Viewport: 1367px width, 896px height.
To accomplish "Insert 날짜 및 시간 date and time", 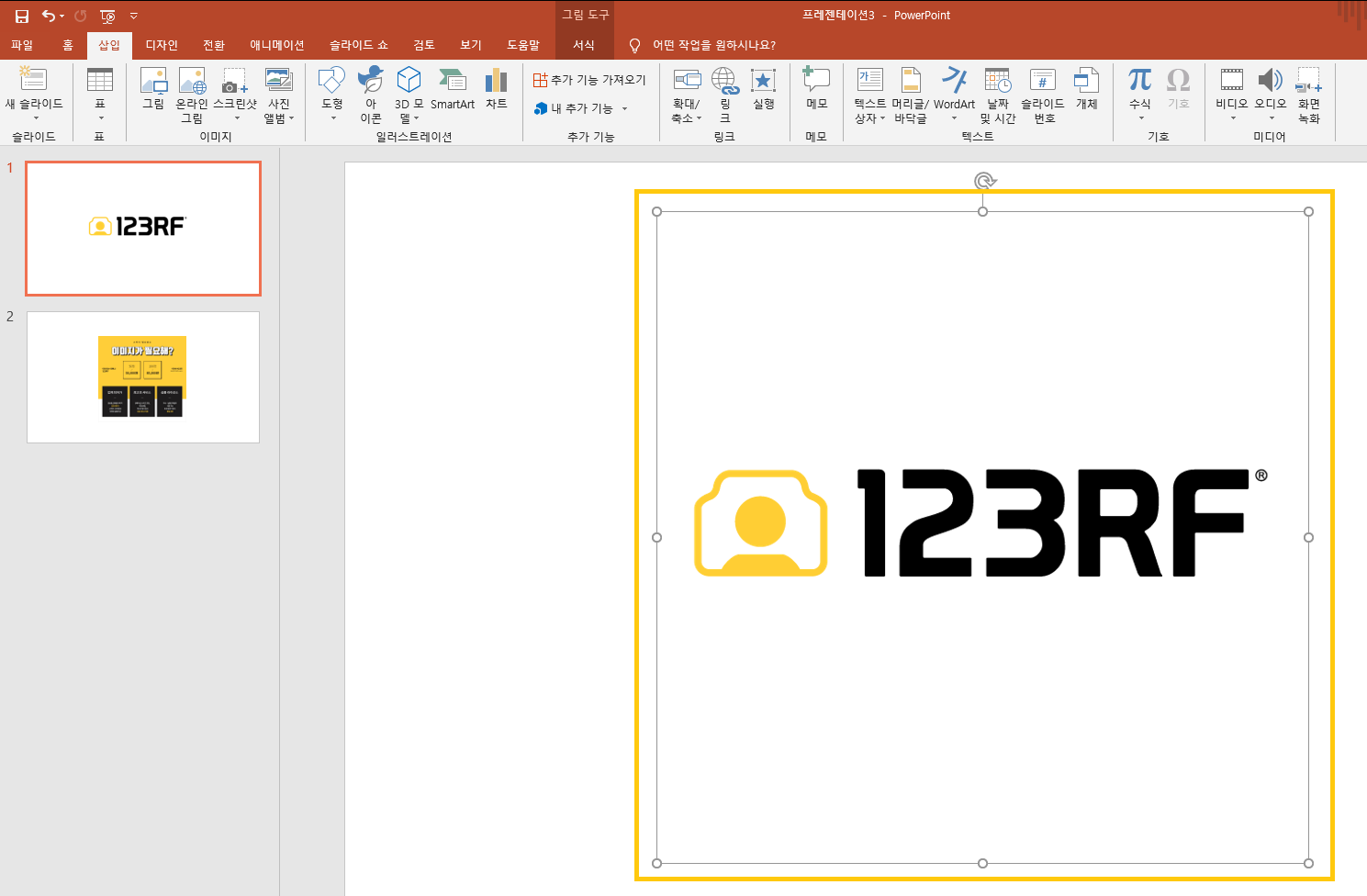I will click(x=998, y=95).
